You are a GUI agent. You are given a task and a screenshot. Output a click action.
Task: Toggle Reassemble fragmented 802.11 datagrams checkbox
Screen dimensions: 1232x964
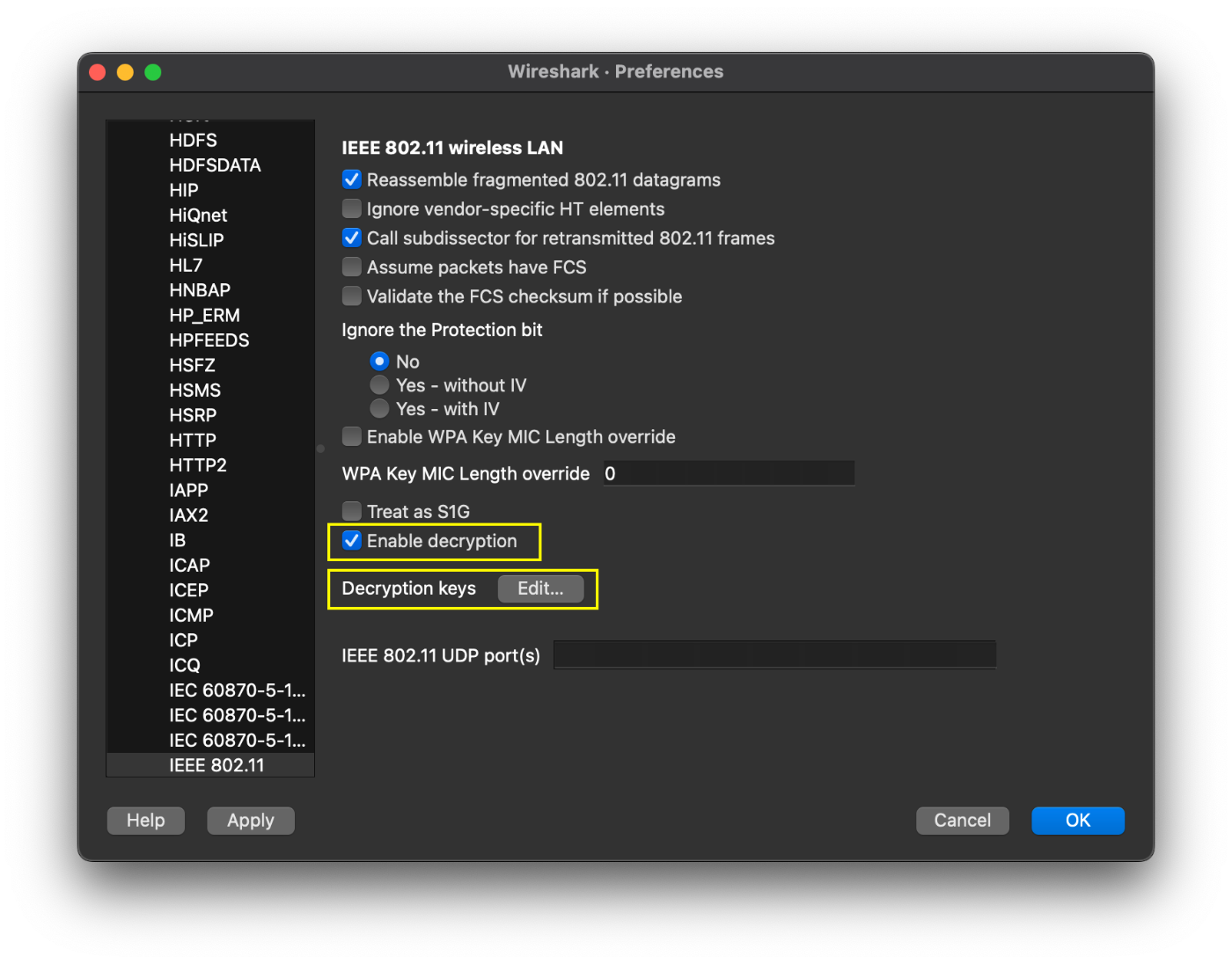pos(352,179)
